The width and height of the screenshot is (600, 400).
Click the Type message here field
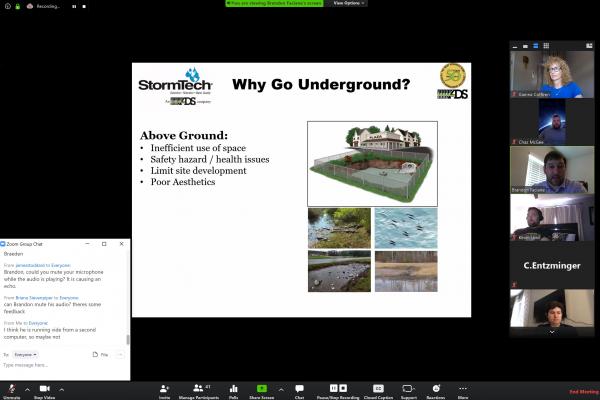pyautogui.click(x=64, y=366)
